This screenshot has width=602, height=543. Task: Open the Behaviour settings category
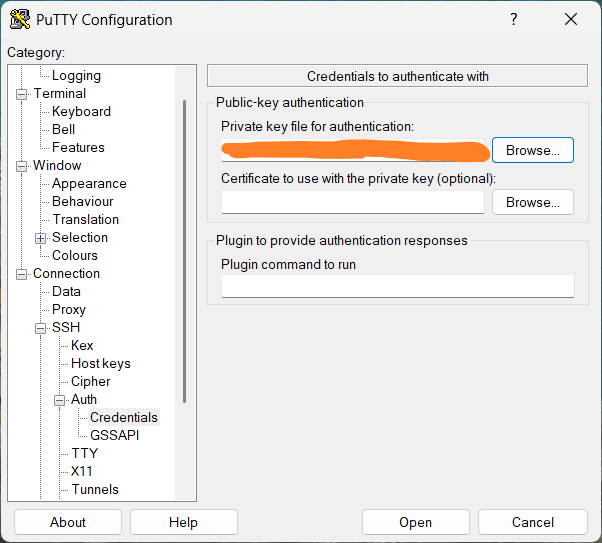(83, 202)
